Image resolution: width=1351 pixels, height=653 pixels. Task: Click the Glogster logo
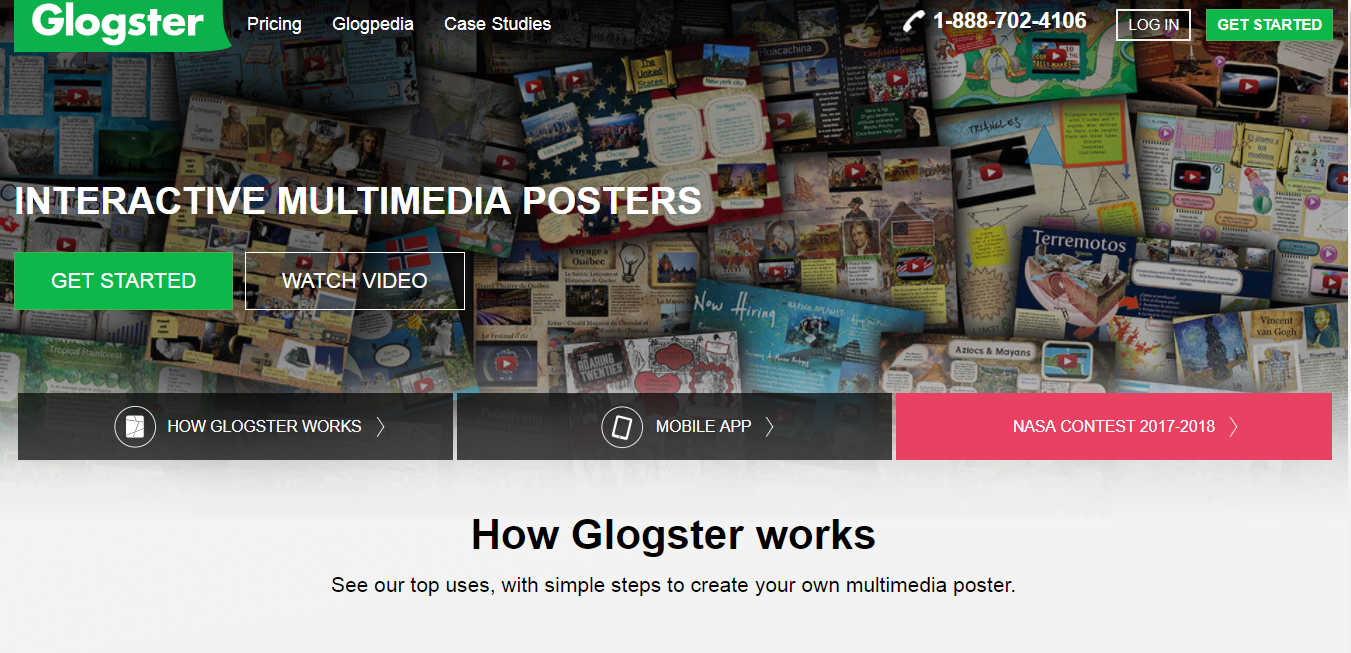(121, 23)
